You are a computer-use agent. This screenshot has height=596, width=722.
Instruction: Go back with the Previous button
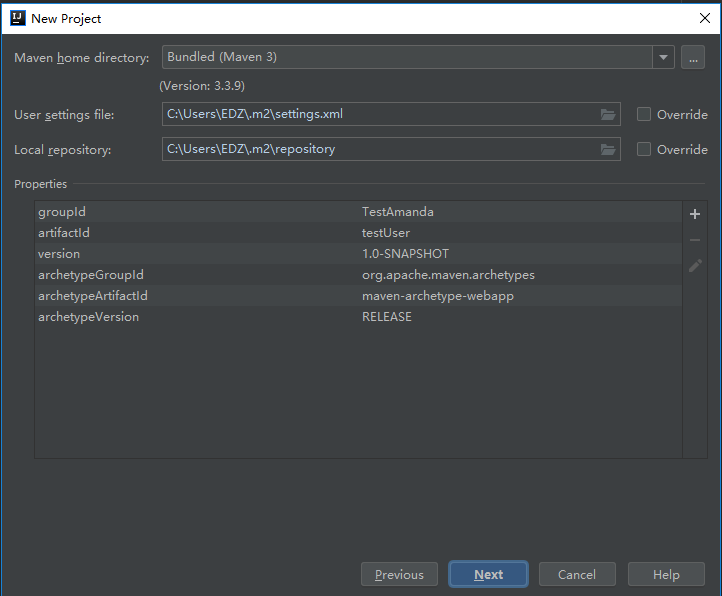pyautogui.click(x=399, y=574)
